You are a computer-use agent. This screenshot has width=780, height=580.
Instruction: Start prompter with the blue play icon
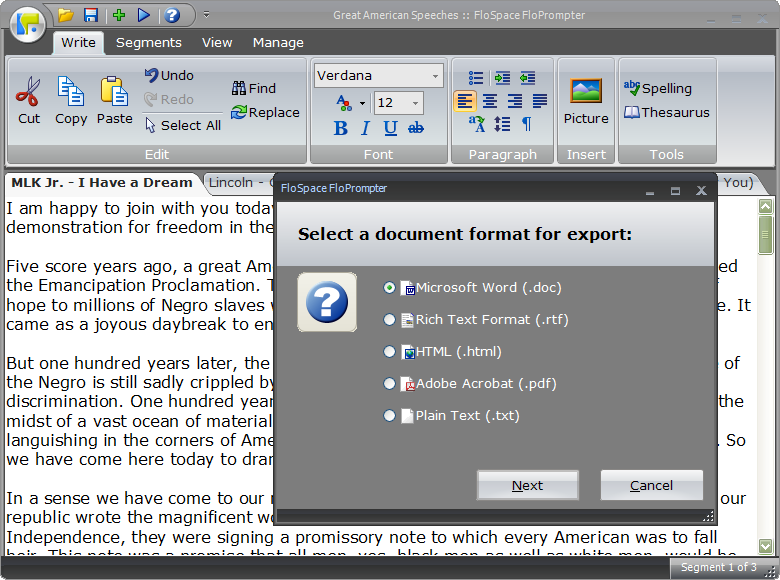(x=144, y=15)
